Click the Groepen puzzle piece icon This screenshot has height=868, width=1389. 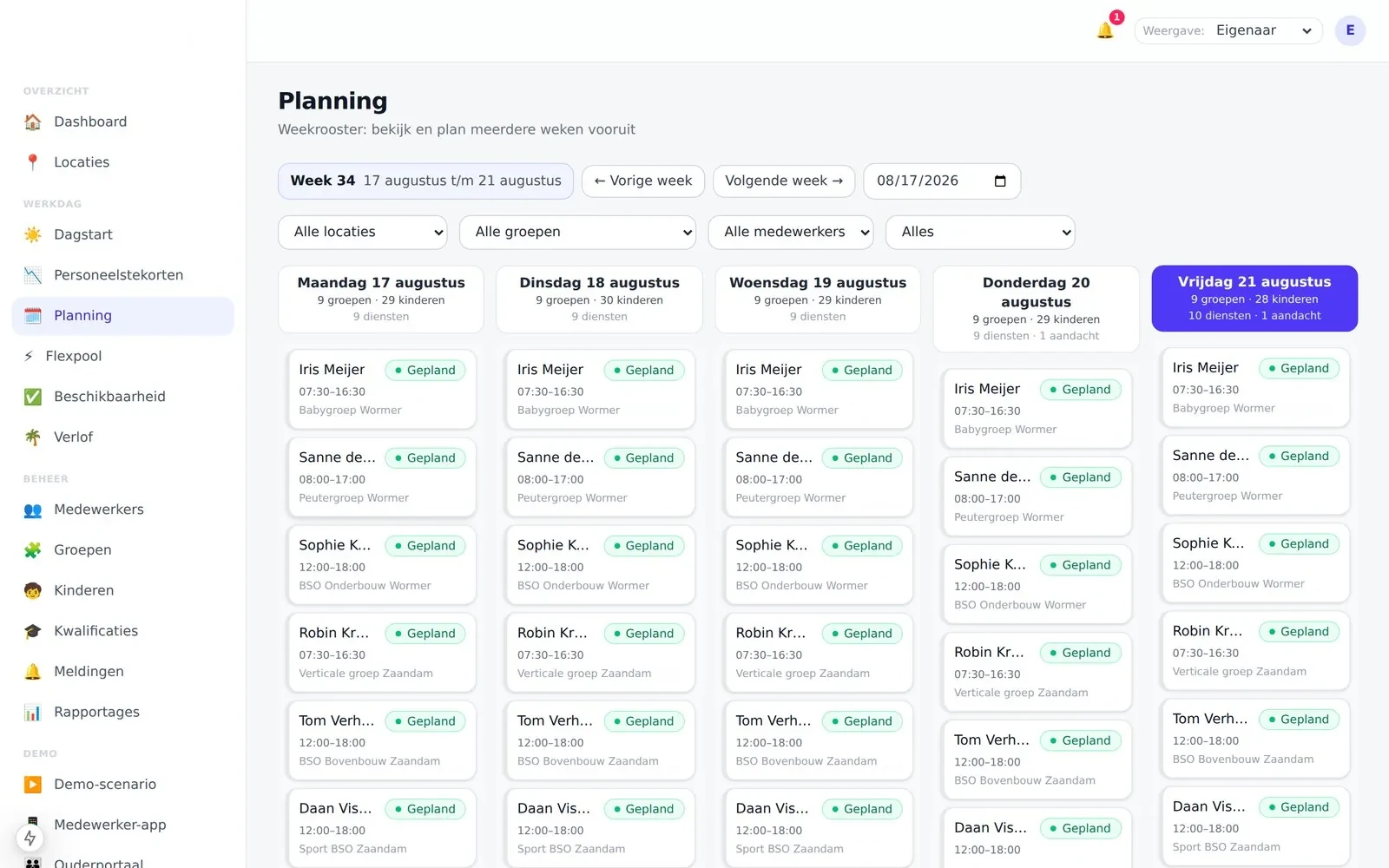tap(33, 550)
